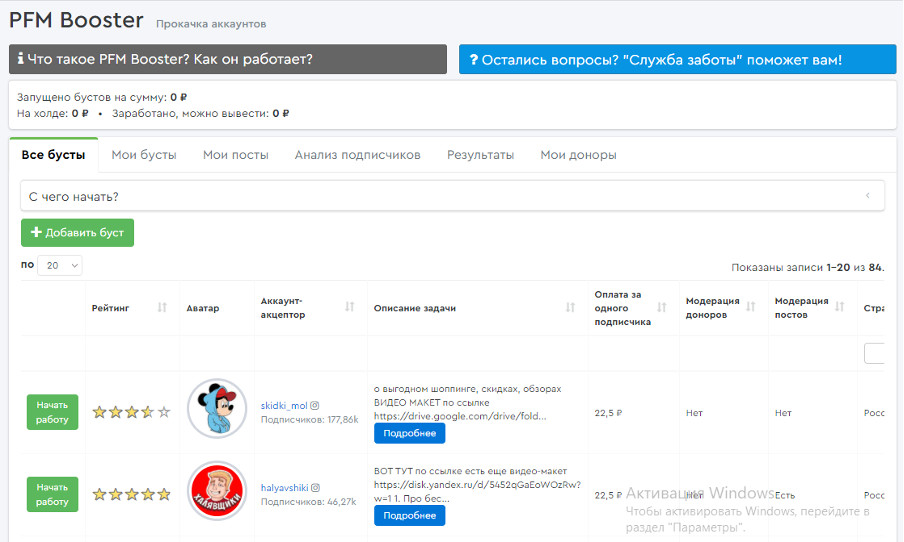Click the Аватар column header

203,308
